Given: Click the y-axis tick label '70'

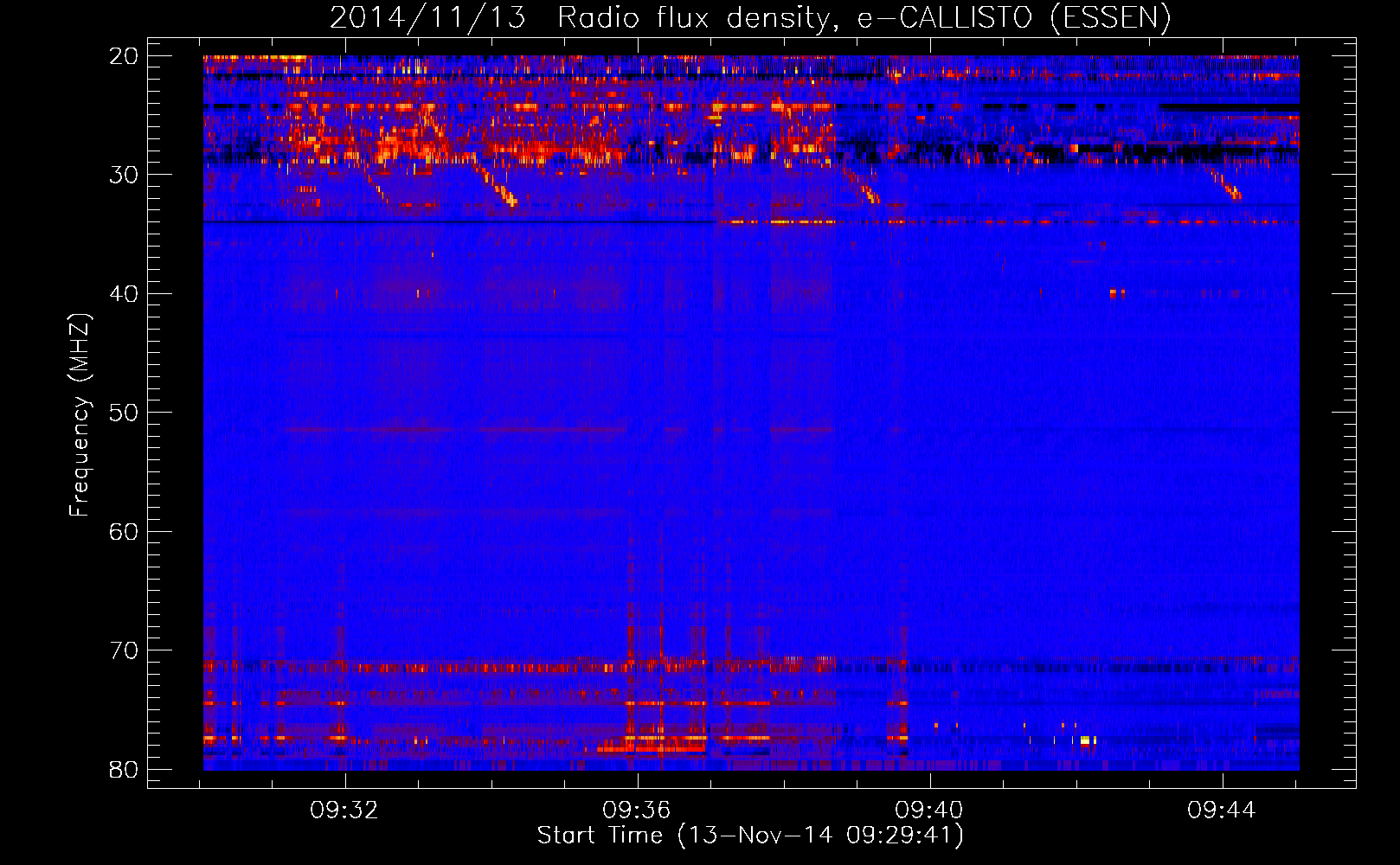Looking at the screenshot, I should (x=124, y=650).
